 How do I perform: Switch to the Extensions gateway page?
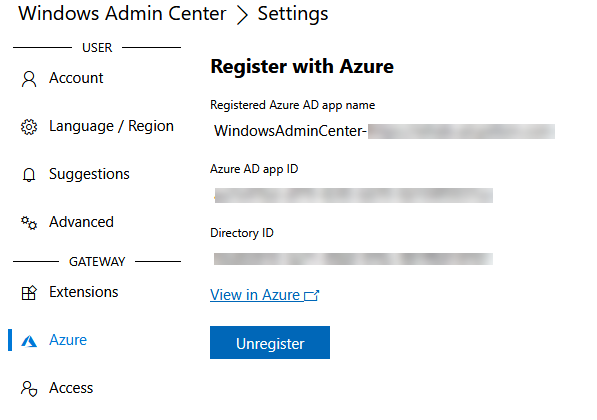point(83,292)
